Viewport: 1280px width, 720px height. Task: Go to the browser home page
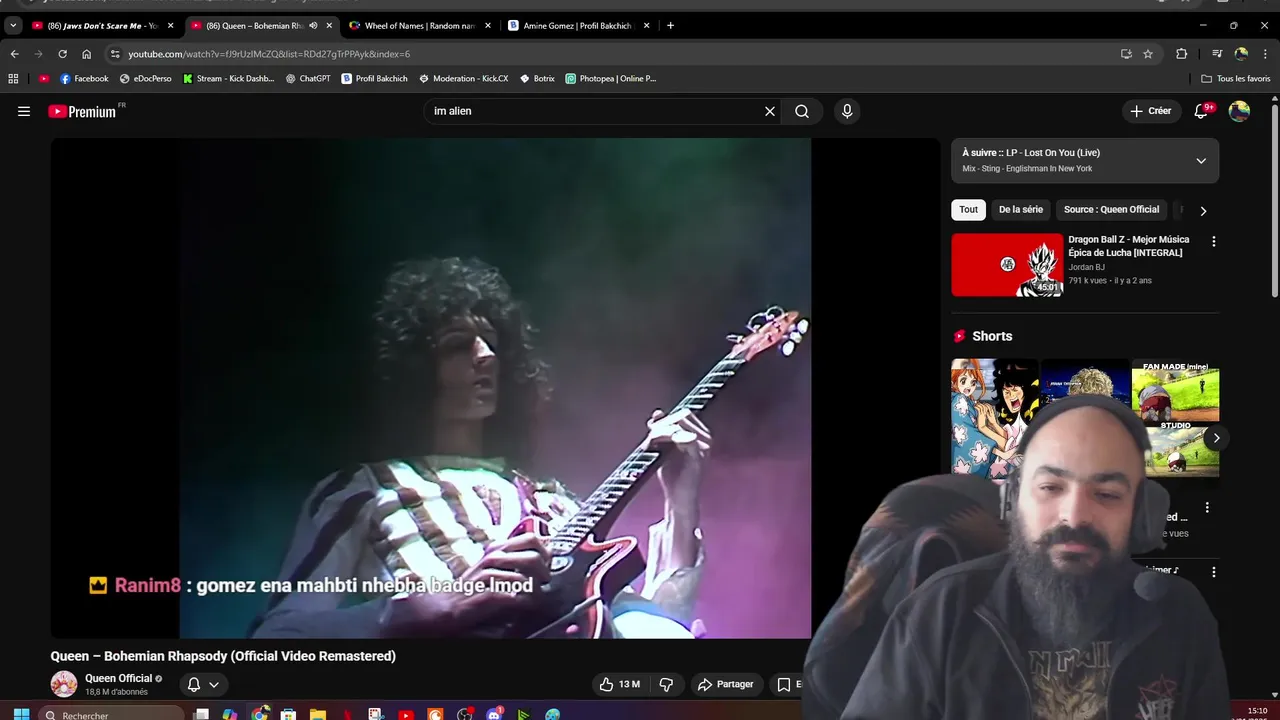point(86,54)
